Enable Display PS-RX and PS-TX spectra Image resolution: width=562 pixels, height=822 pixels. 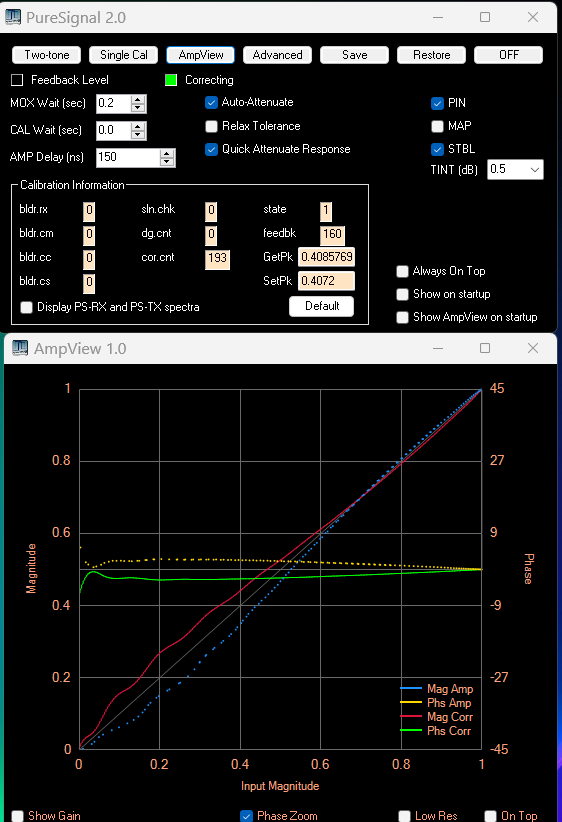tap(27, 307)
